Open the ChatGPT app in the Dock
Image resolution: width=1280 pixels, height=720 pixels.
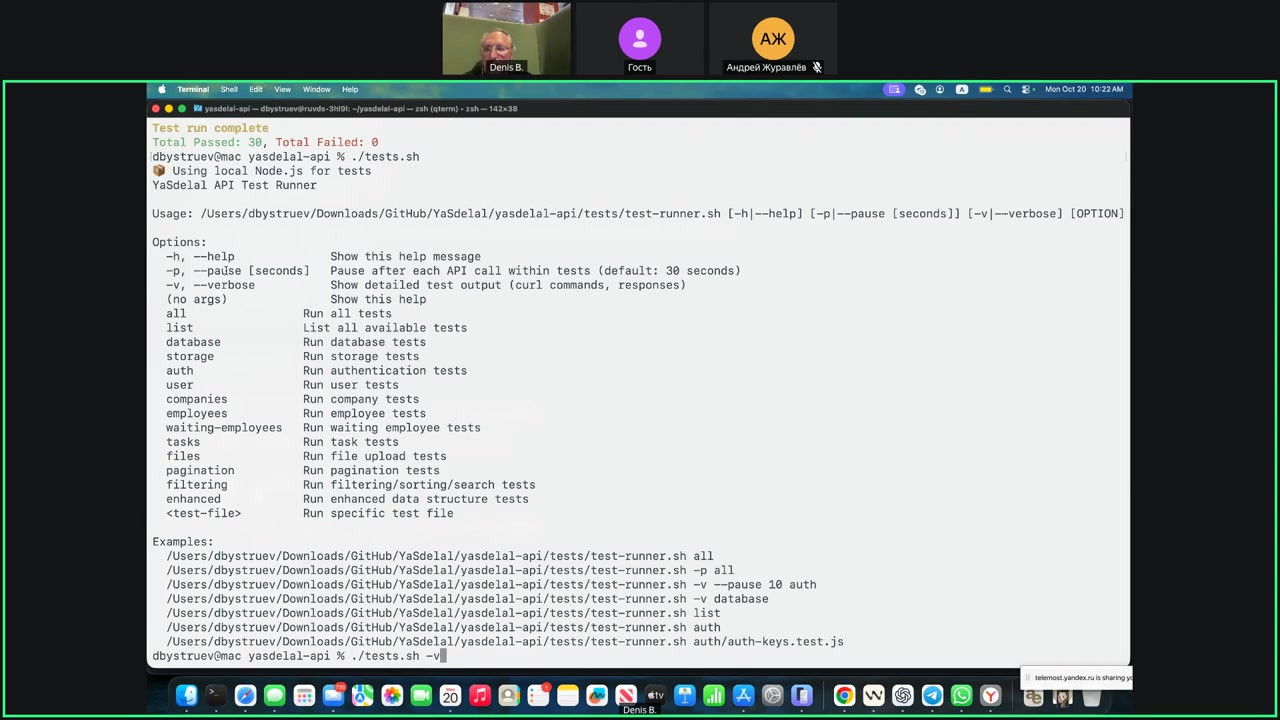tap(903, 696)
